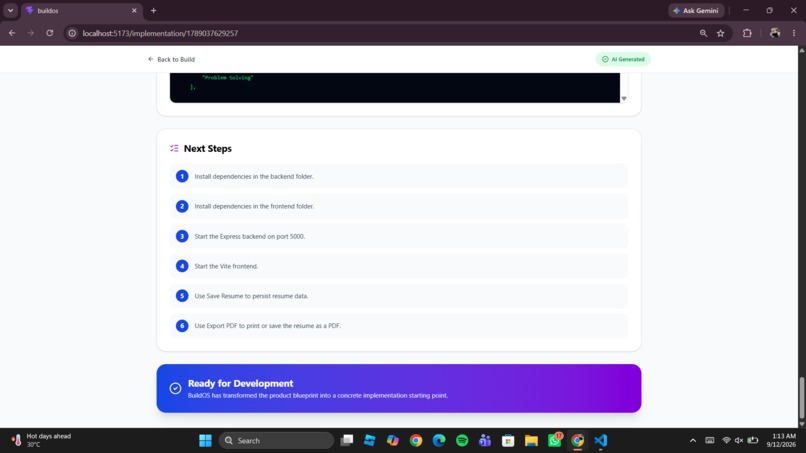Viewport: 806px width, 453px height.
Task: Open Microsoft Store from taskbar
Action: (x=508, y=441)
